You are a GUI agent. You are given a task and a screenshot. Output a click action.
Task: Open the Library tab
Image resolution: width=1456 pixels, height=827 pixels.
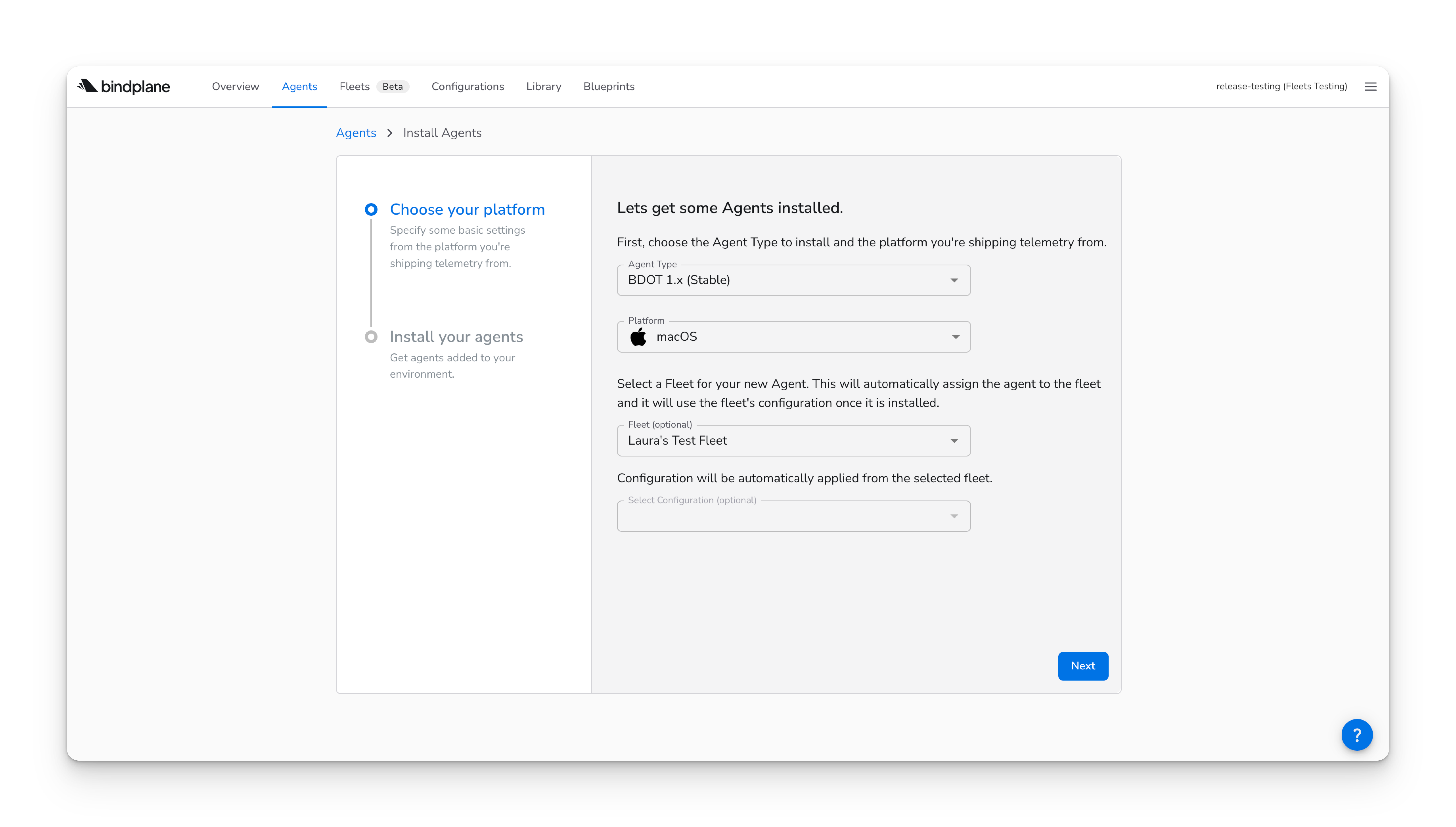tap(543, 86)
